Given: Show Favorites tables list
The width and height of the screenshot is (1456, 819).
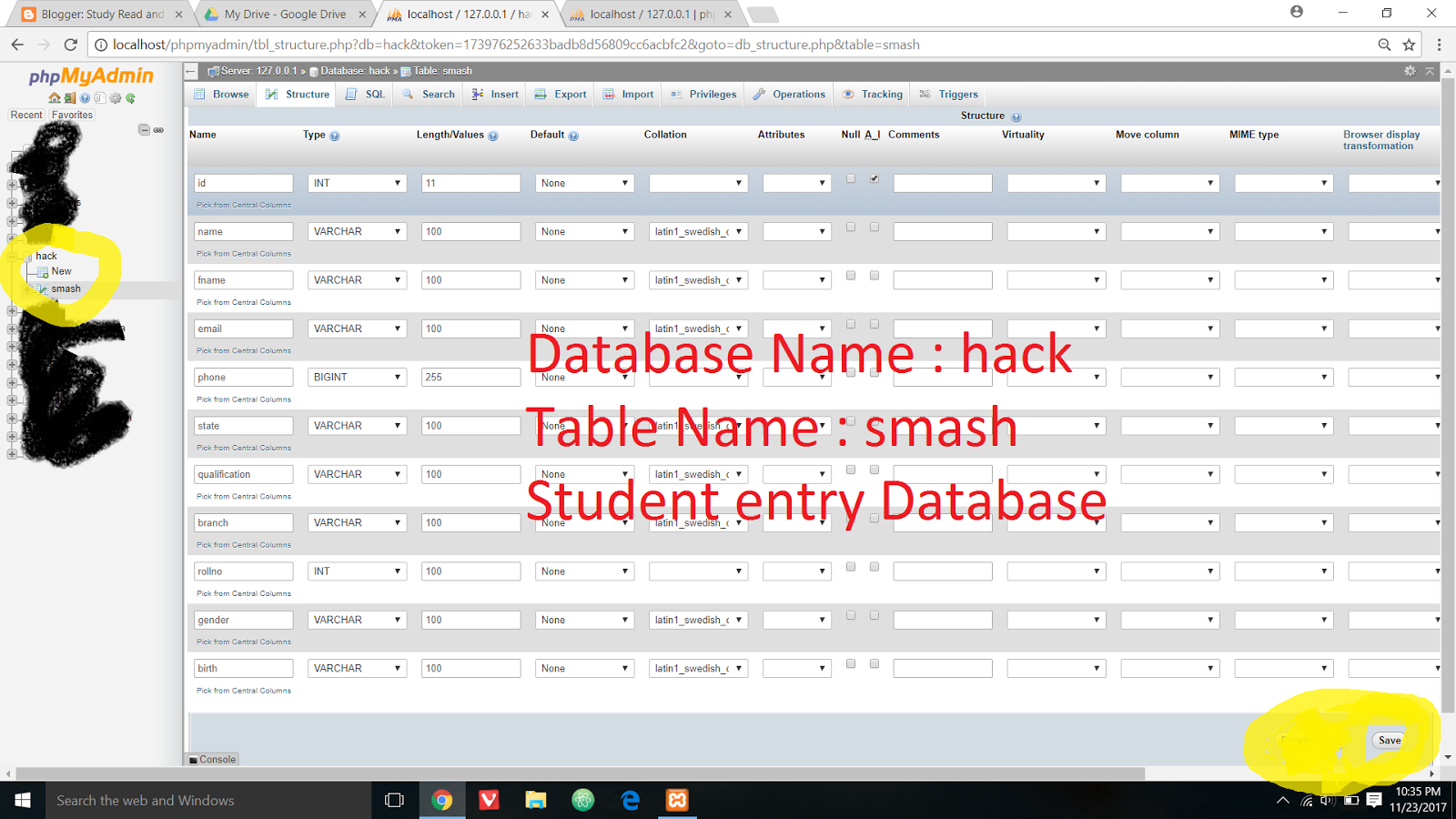Looking at the screenshot, I should tap(72, 115).
